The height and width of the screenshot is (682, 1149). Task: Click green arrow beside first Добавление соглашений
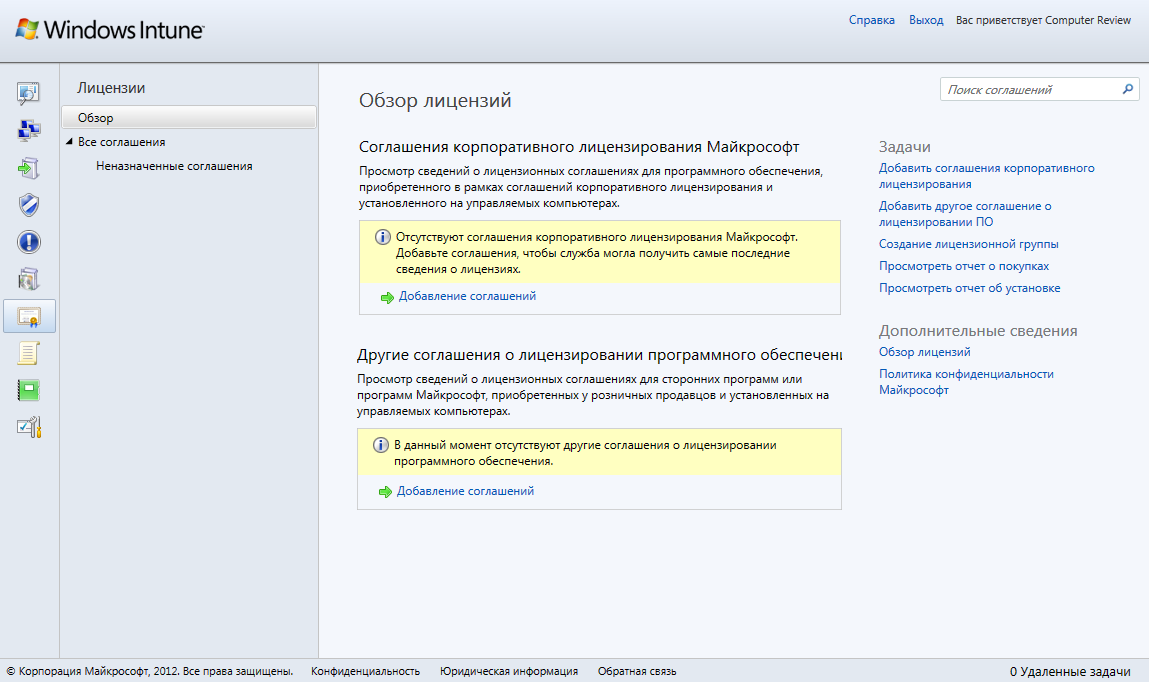(387, 297)
